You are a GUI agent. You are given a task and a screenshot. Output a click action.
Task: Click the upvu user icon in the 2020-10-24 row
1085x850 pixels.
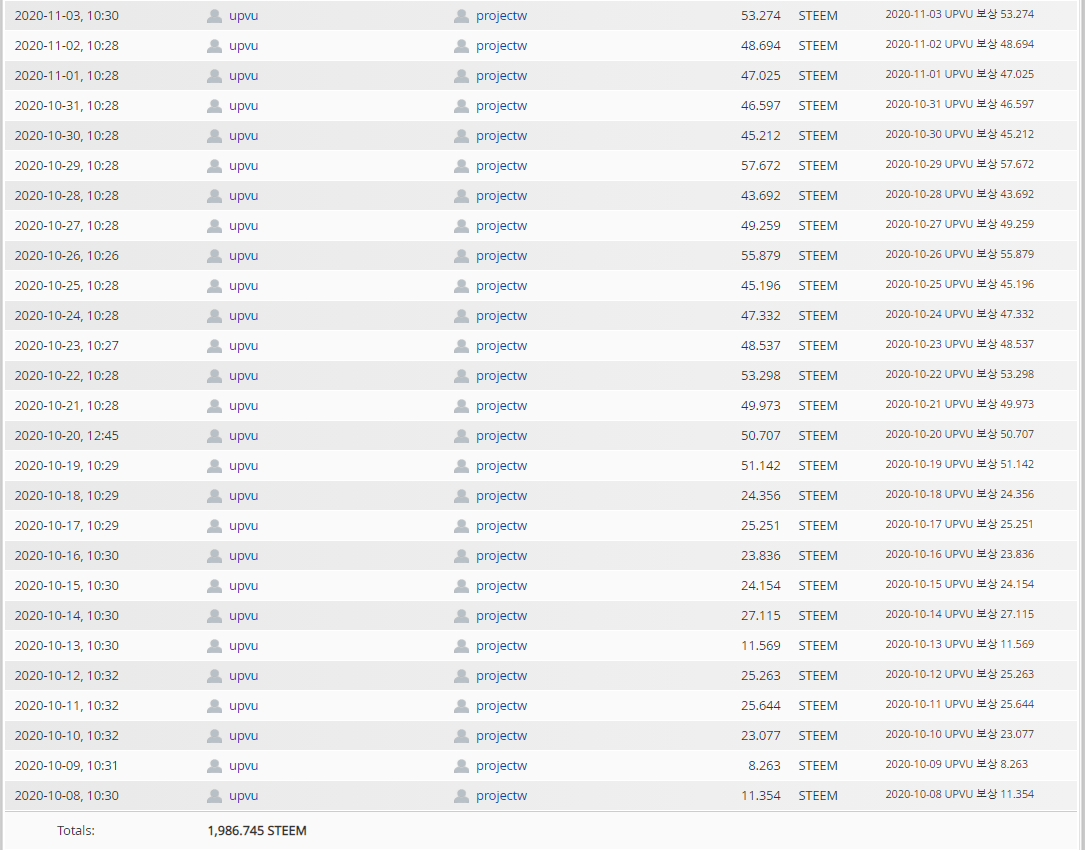click(x=215, y=316)
